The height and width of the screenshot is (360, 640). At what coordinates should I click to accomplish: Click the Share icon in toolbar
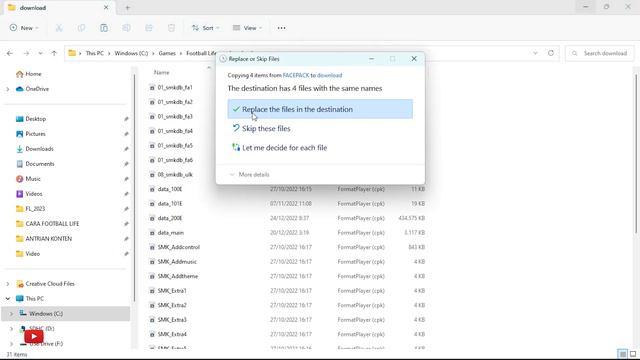point(149,28)
